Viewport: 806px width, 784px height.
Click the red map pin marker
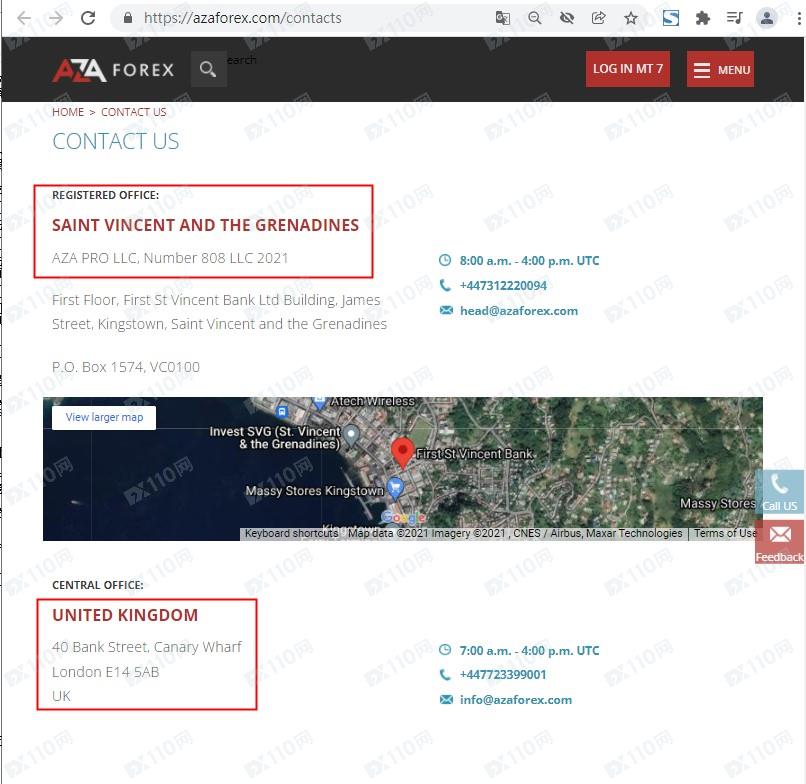click(402, 453)
